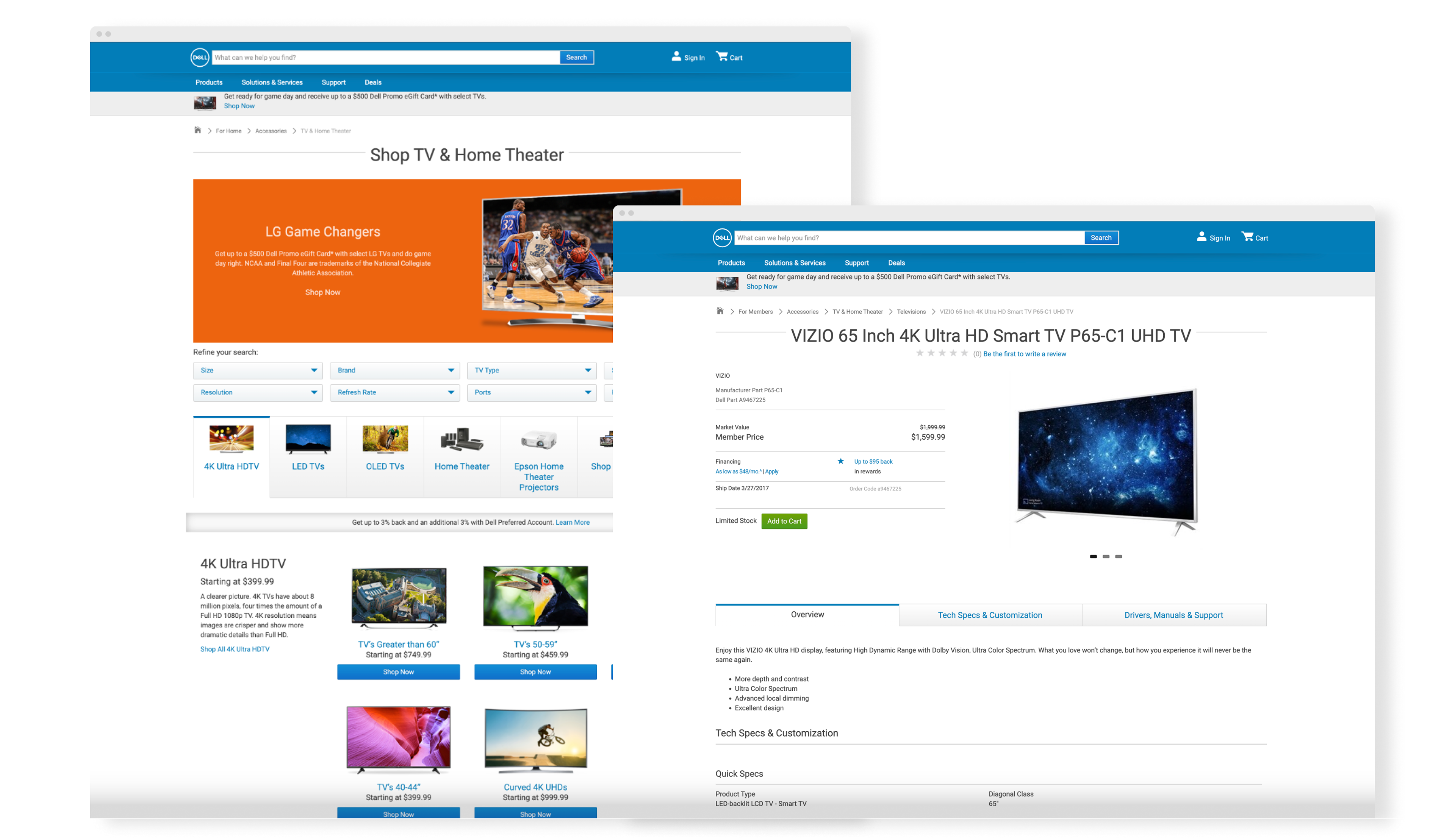This screenshot has width=1455, height=840.
Task: Open Products menu in back window
Action: click(209, 83)
